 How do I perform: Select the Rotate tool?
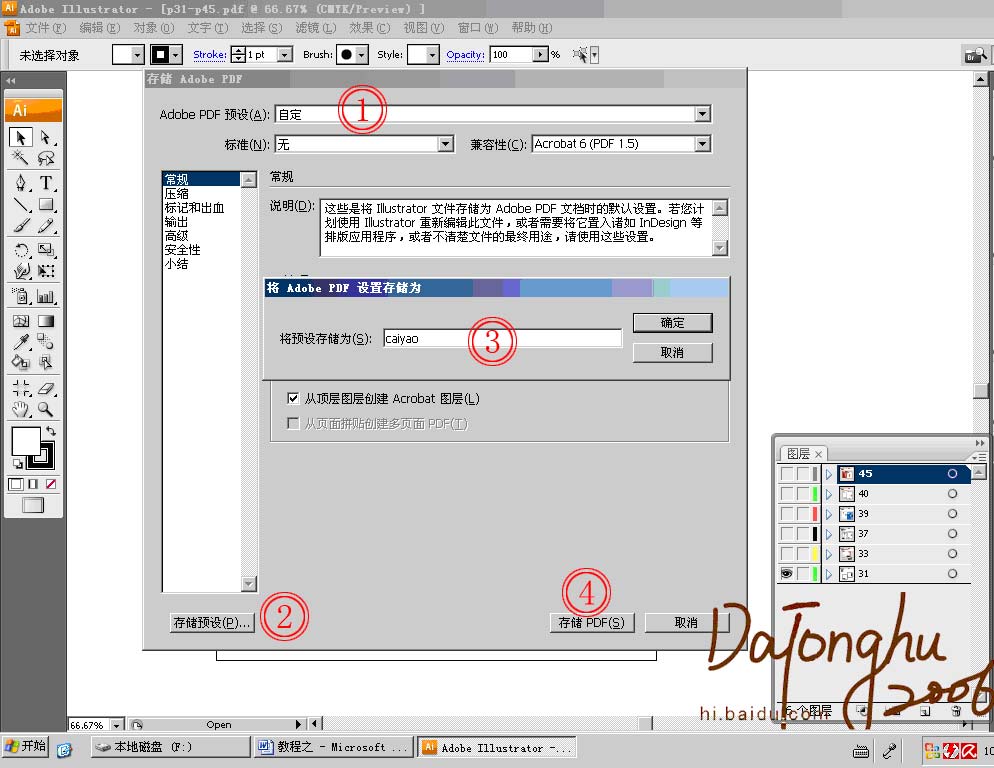click(21, 250)
